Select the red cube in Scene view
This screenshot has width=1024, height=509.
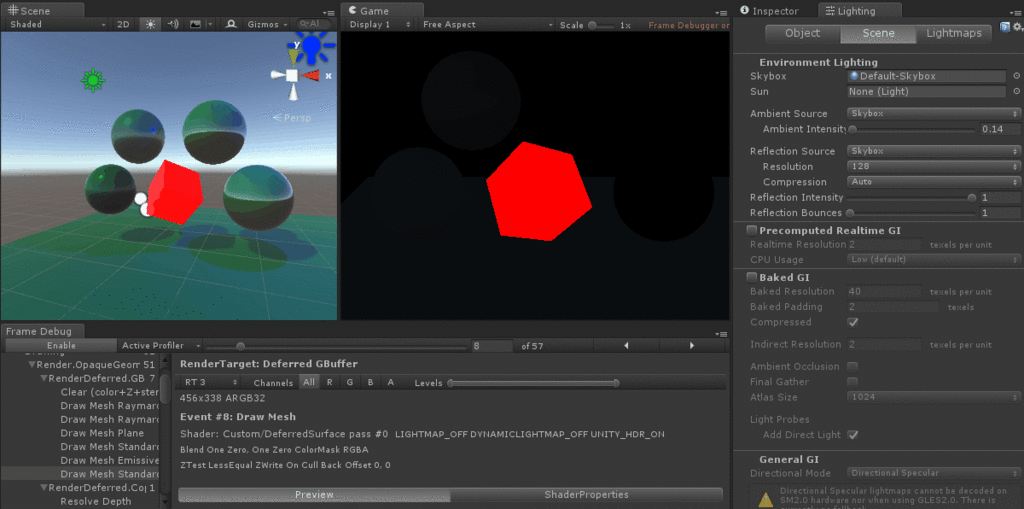point(173,191)
